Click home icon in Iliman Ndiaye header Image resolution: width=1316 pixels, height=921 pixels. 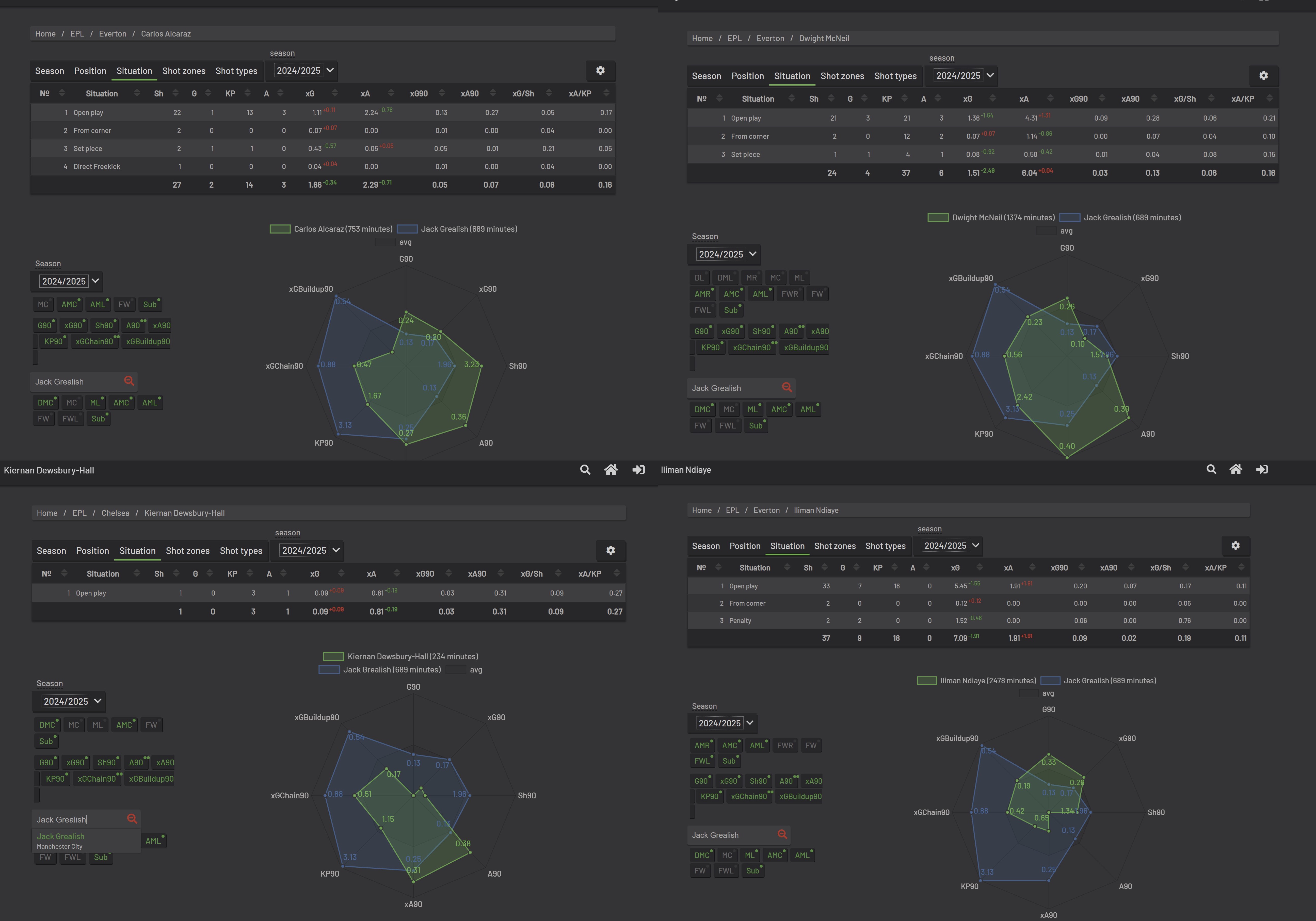1236,469
